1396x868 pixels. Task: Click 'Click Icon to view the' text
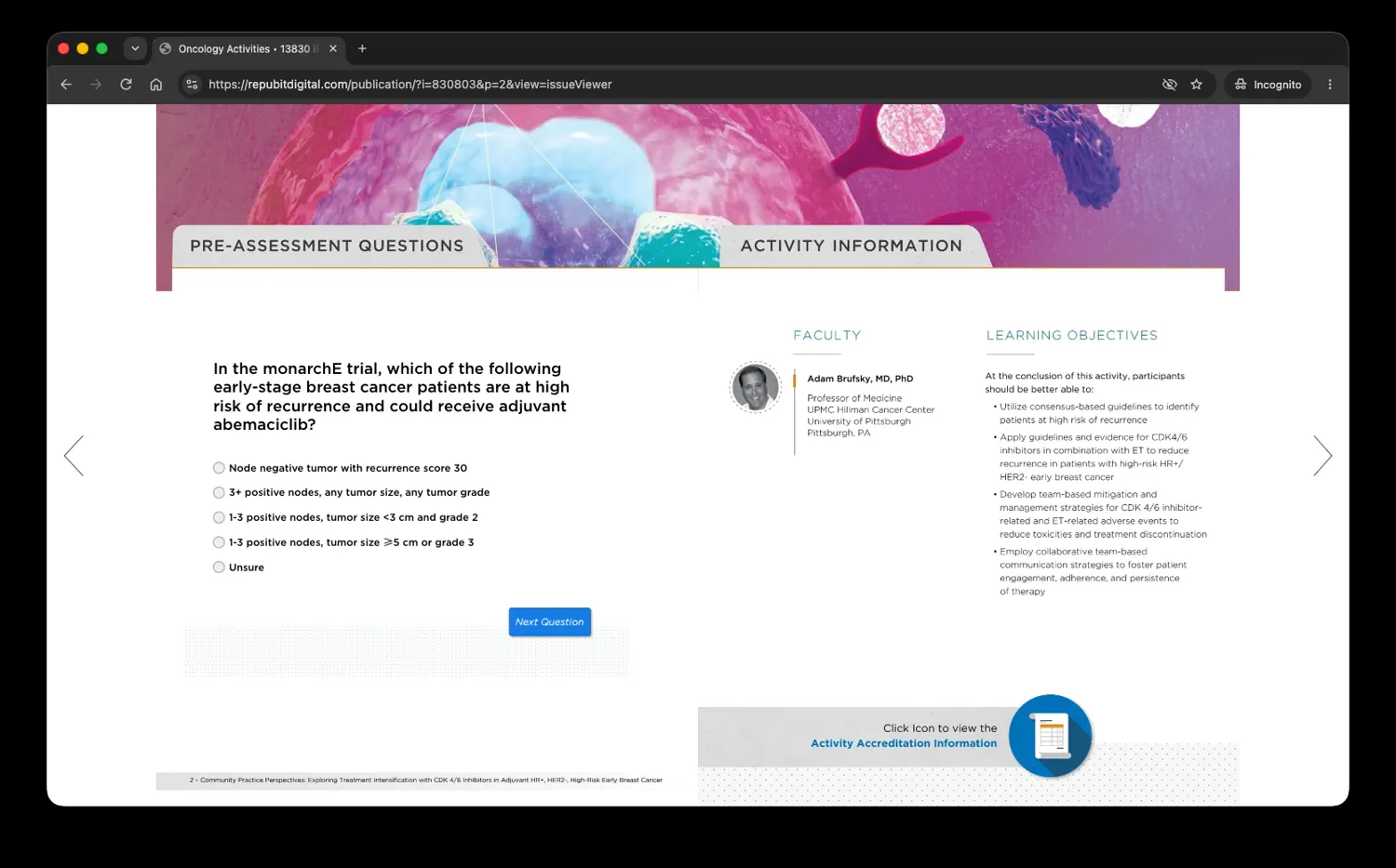pos(940,728)
